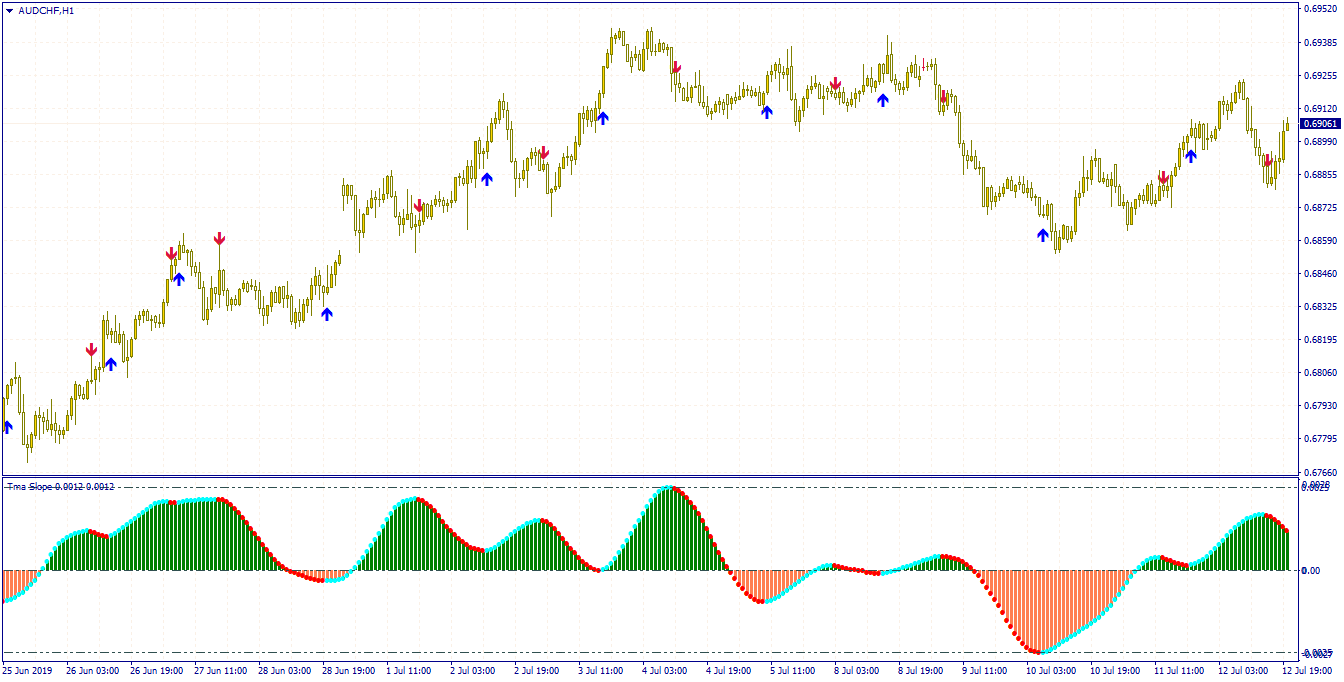Viewport: 1344px width, 682px height.
Task: Click price axis value 0.67930
Action: click(1321, 405)
